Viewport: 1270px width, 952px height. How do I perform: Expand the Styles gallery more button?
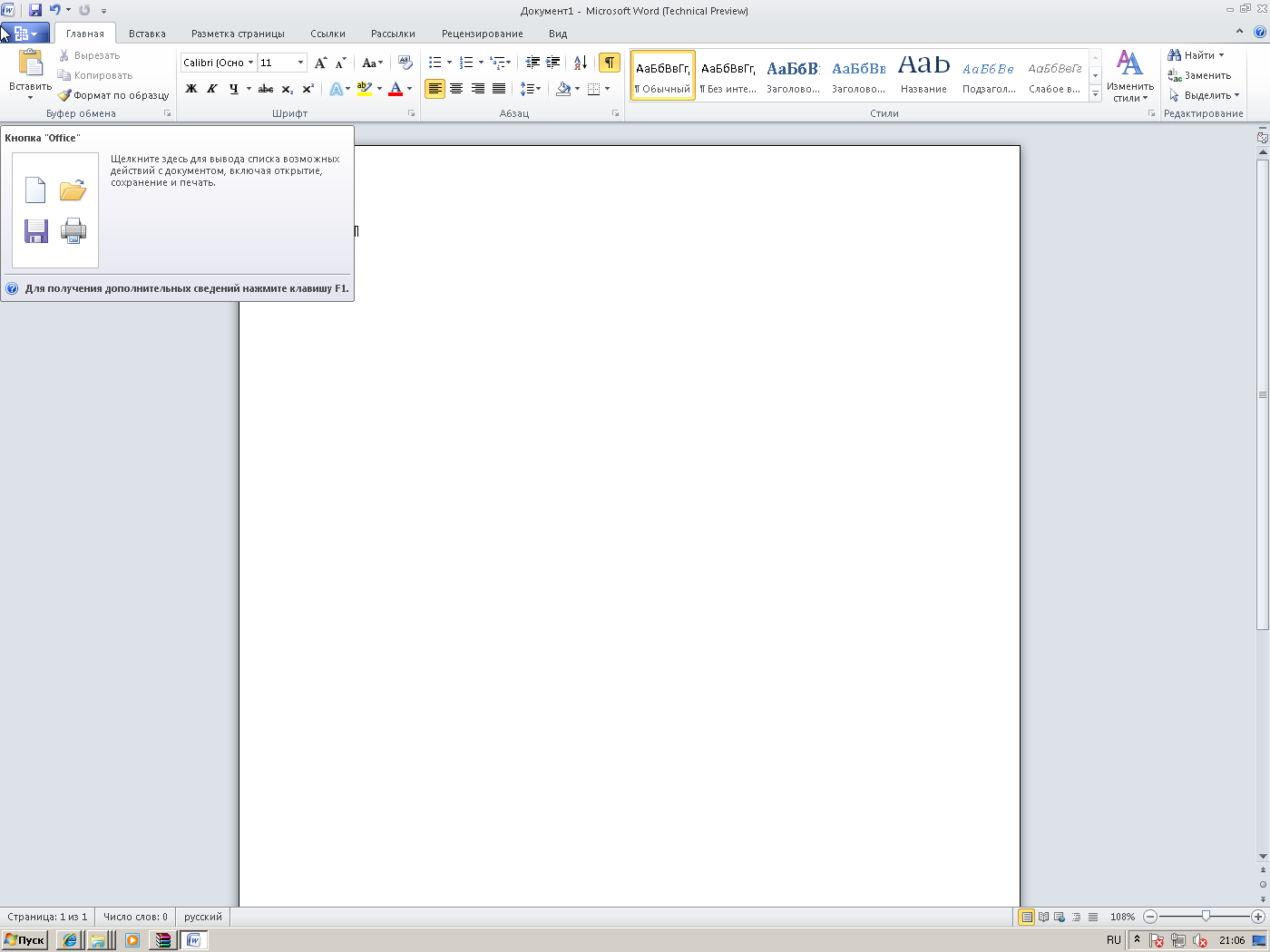click(1096, 94)
